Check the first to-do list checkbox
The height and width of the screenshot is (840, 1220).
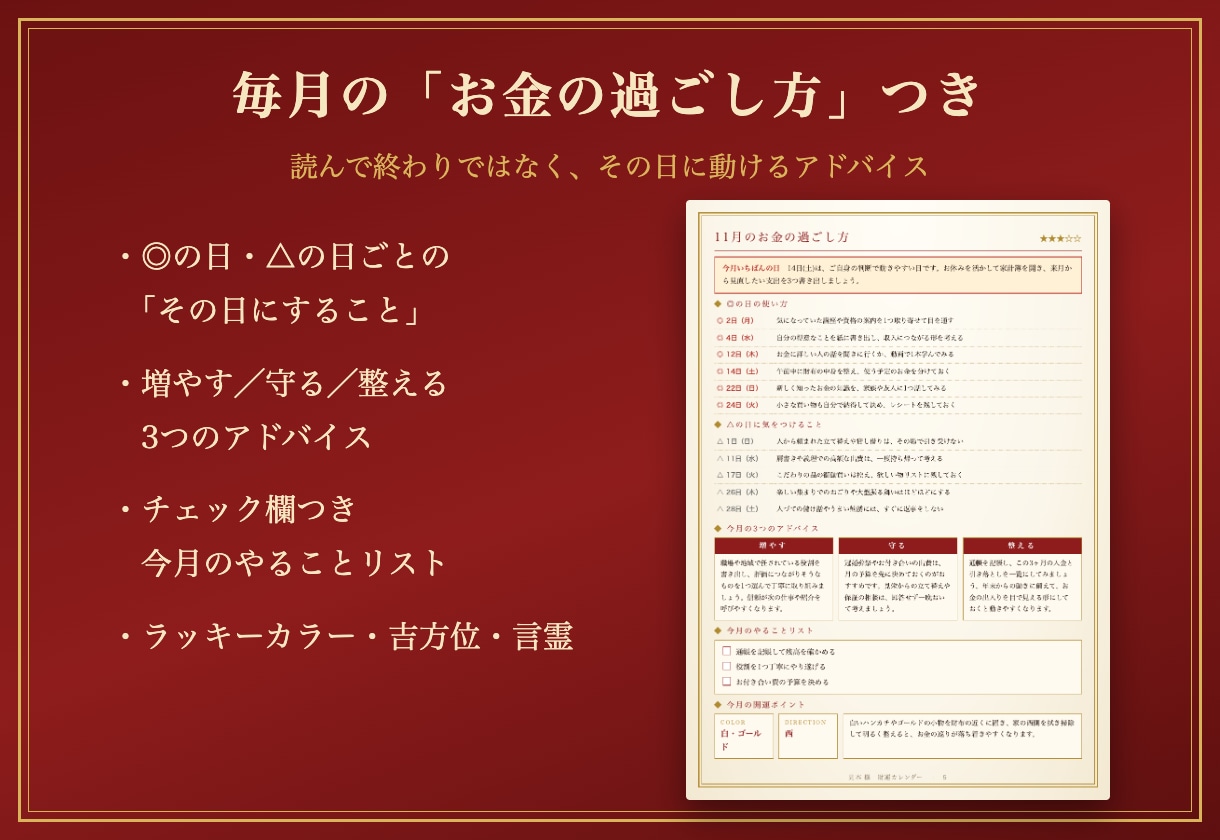pos(727,651)
